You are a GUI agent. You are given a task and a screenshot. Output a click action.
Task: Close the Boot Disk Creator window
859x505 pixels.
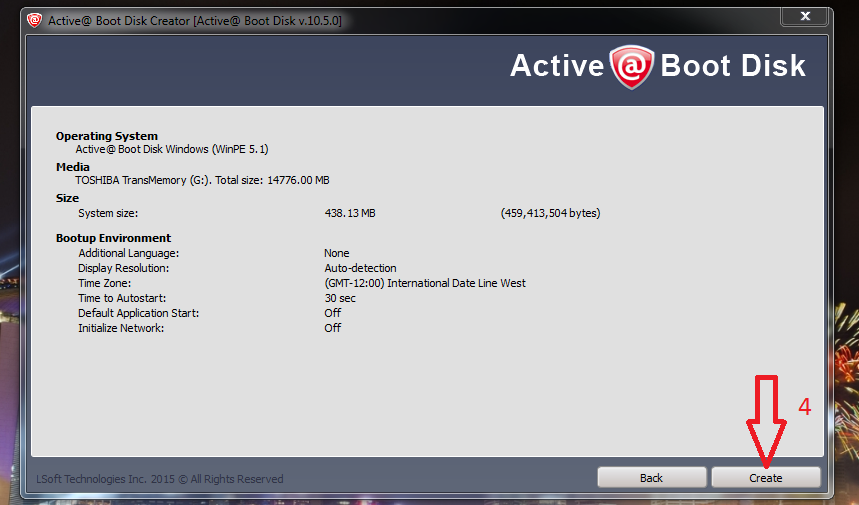coord(805,16)
